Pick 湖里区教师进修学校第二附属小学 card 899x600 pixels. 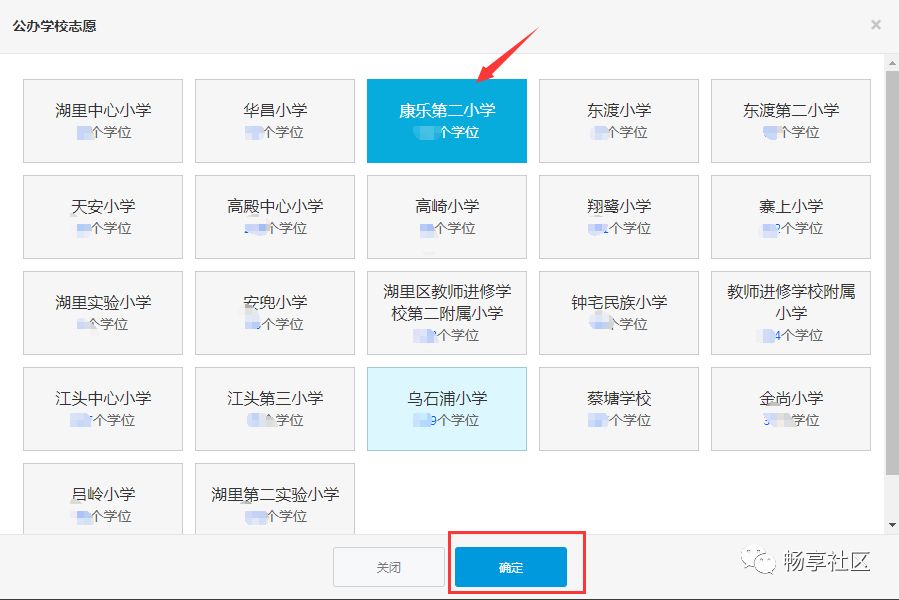pos(447,313)
